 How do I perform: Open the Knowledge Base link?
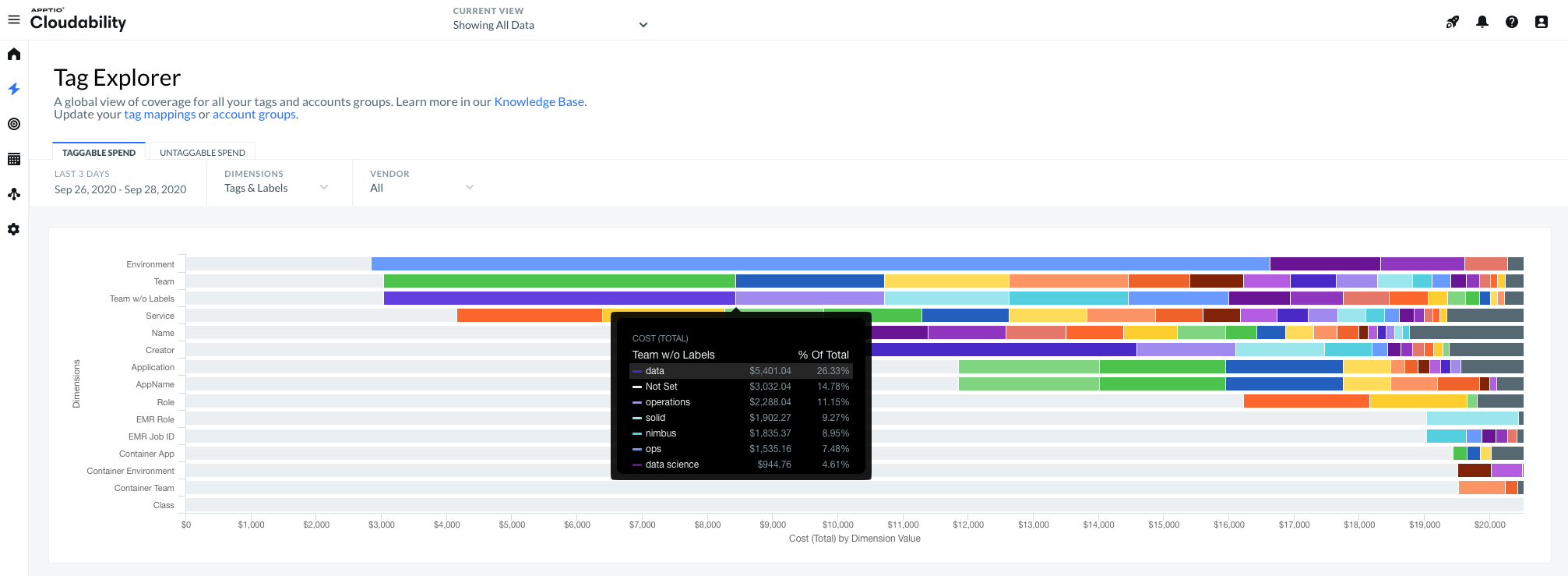(x=539, y=101)
